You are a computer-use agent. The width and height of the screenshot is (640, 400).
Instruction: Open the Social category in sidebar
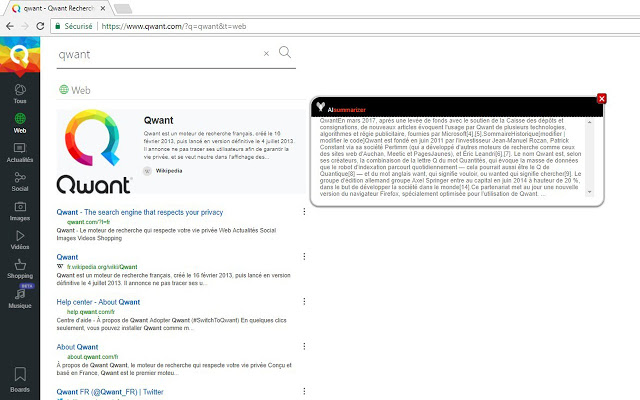[x=20, y=182]
